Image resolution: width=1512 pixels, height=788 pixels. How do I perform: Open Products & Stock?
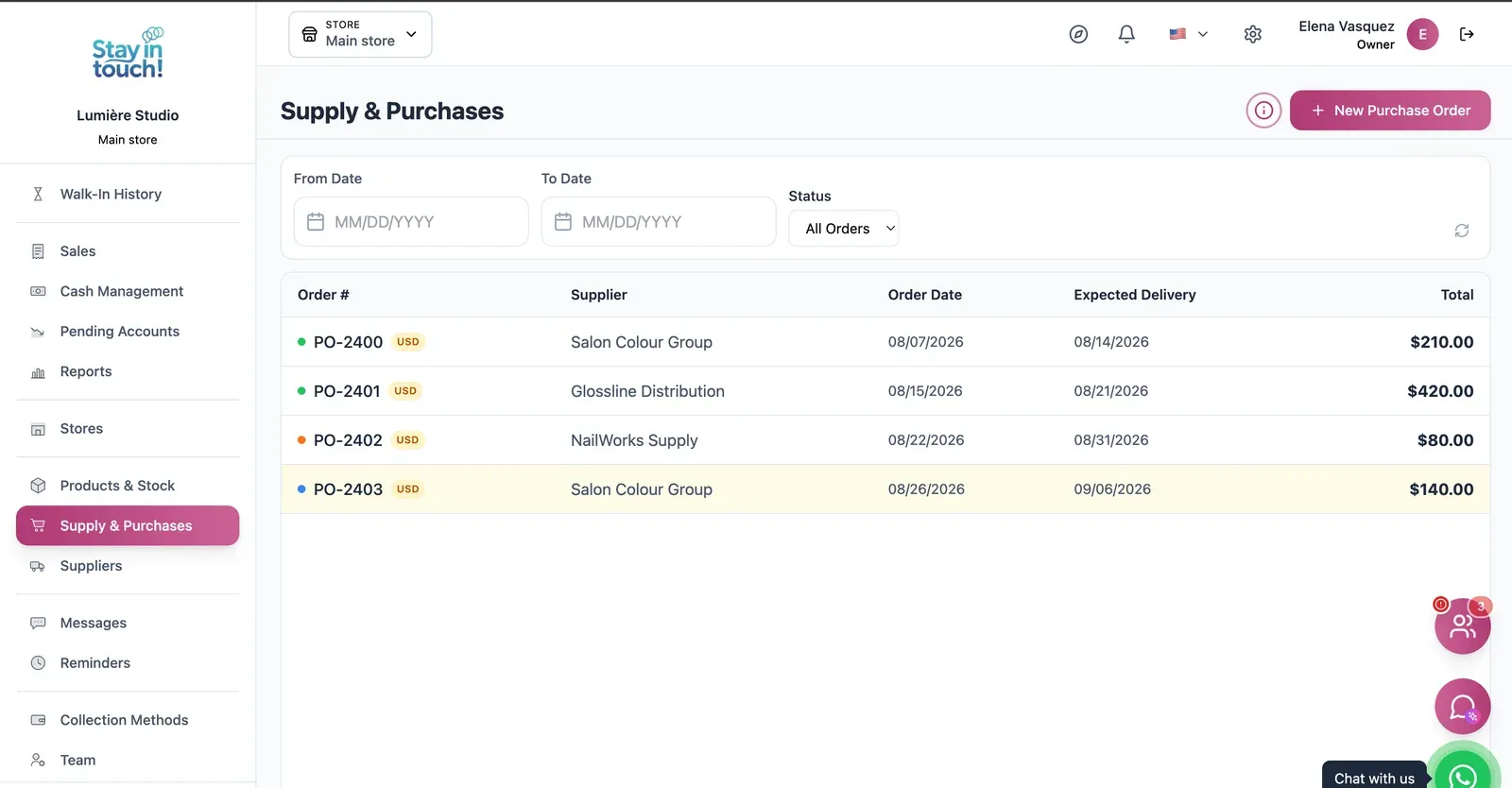click(x=128, y=486)
